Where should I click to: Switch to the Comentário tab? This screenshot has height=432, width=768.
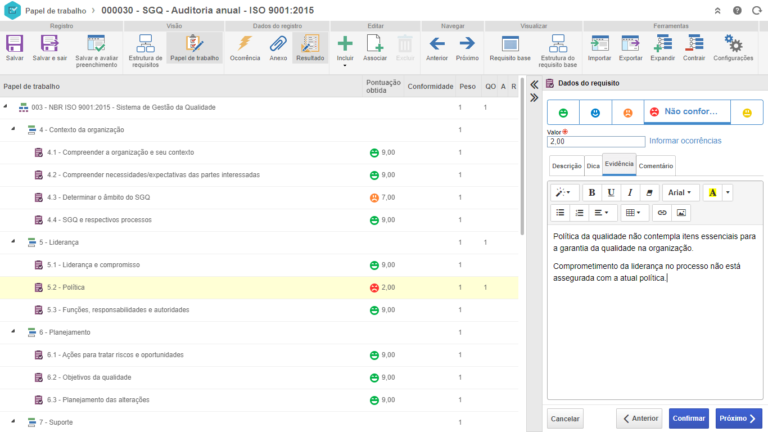(x=655, y=165)
